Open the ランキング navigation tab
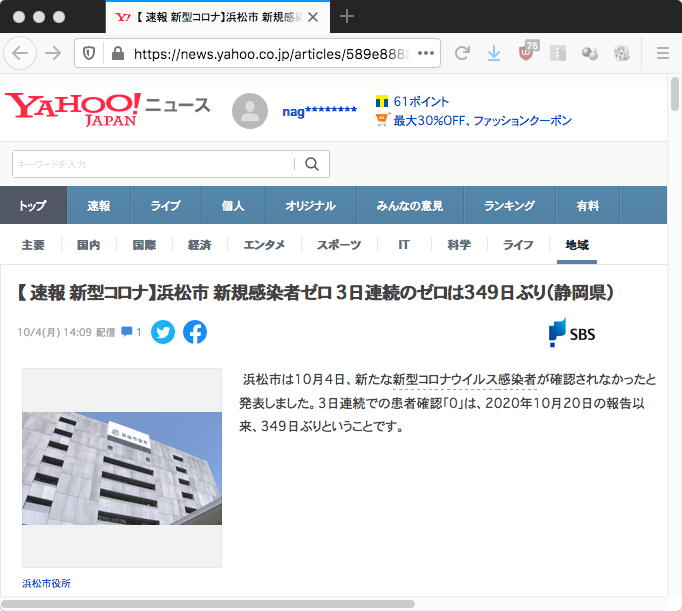 click(509, 205)
